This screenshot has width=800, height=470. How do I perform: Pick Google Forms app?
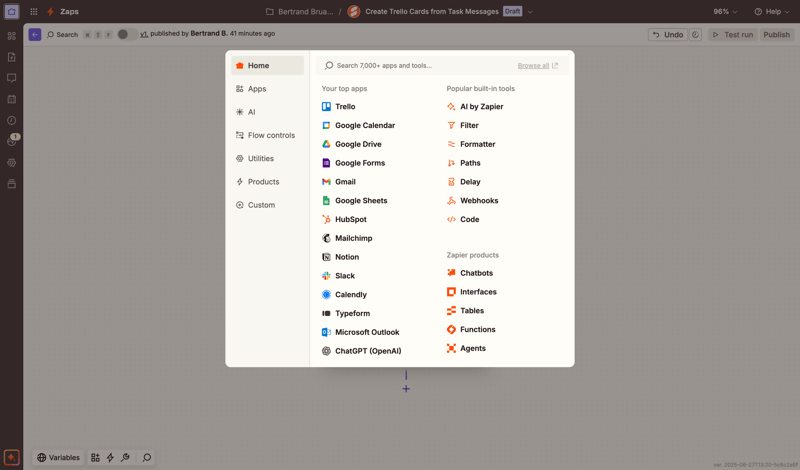(354, 163)
